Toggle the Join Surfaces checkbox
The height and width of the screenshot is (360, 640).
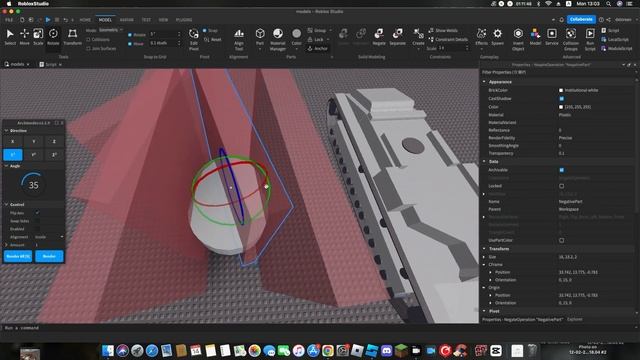(x=88, y=48)
